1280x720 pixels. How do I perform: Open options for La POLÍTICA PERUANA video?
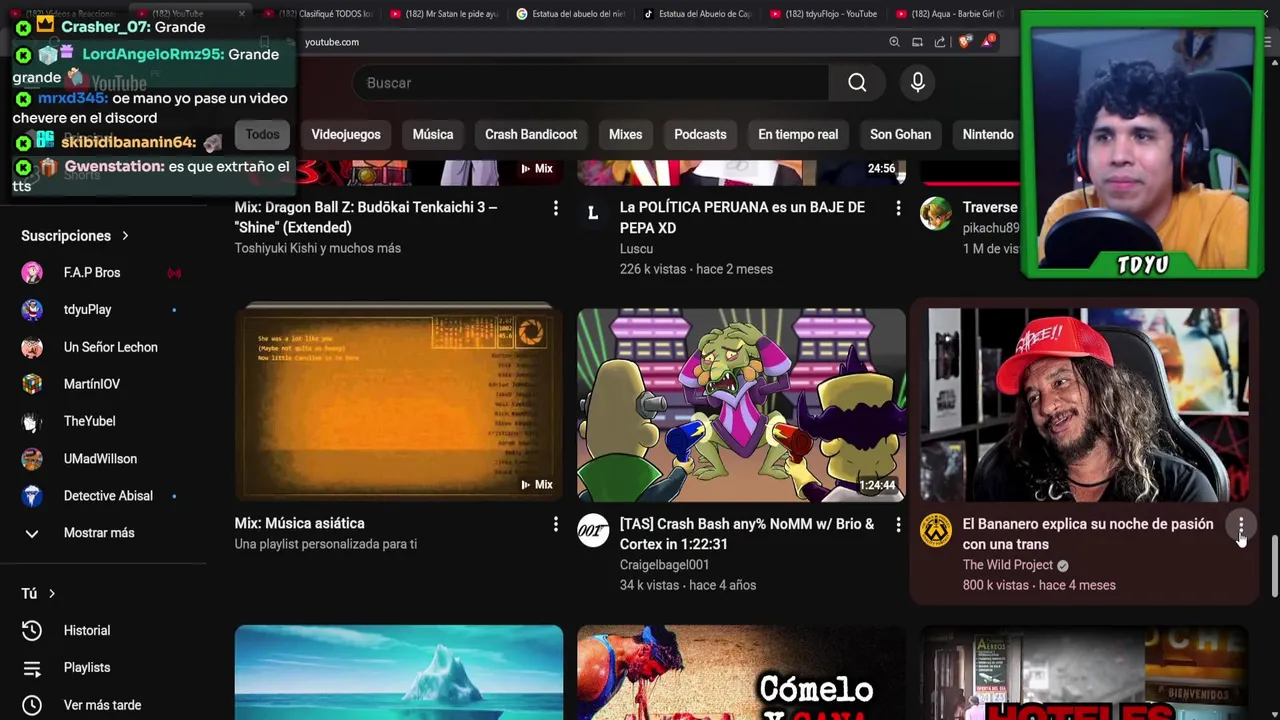pos(898,208)
